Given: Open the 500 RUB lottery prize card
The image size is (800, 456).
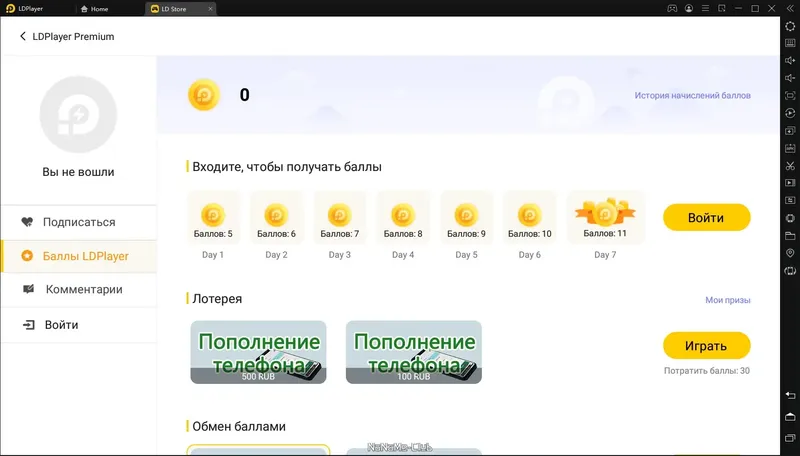Looking at the screenshot, I should coord(259,352).
